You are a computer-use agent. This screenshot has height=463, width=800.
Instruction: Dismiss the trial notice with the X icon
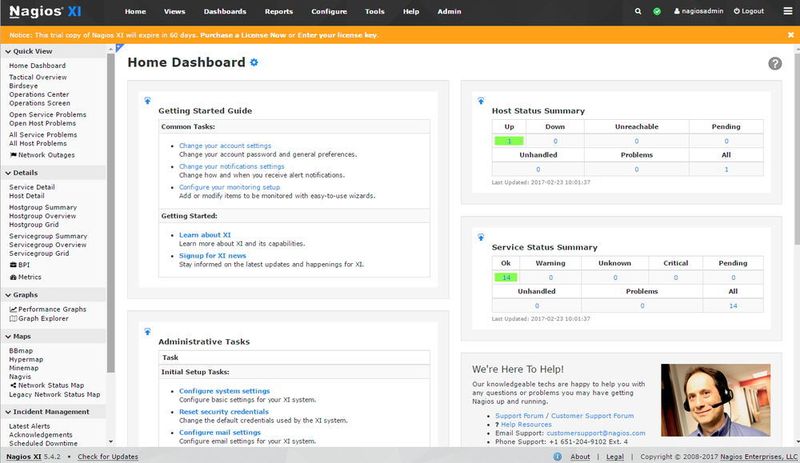click(790, 35)
